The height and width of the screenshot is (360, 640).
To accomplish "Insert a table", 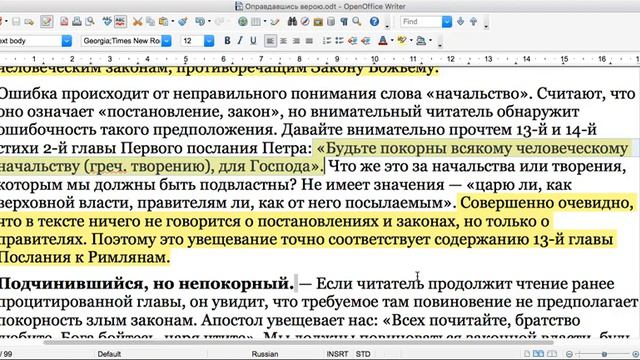I will [256, 22].
